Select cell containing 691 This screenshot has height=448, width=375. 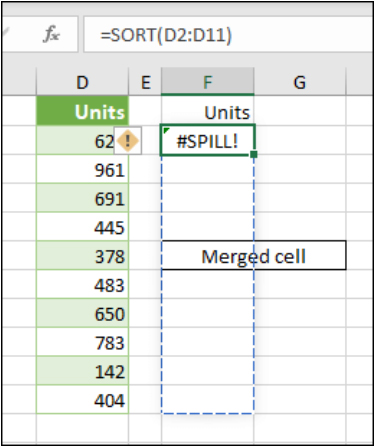82,198
